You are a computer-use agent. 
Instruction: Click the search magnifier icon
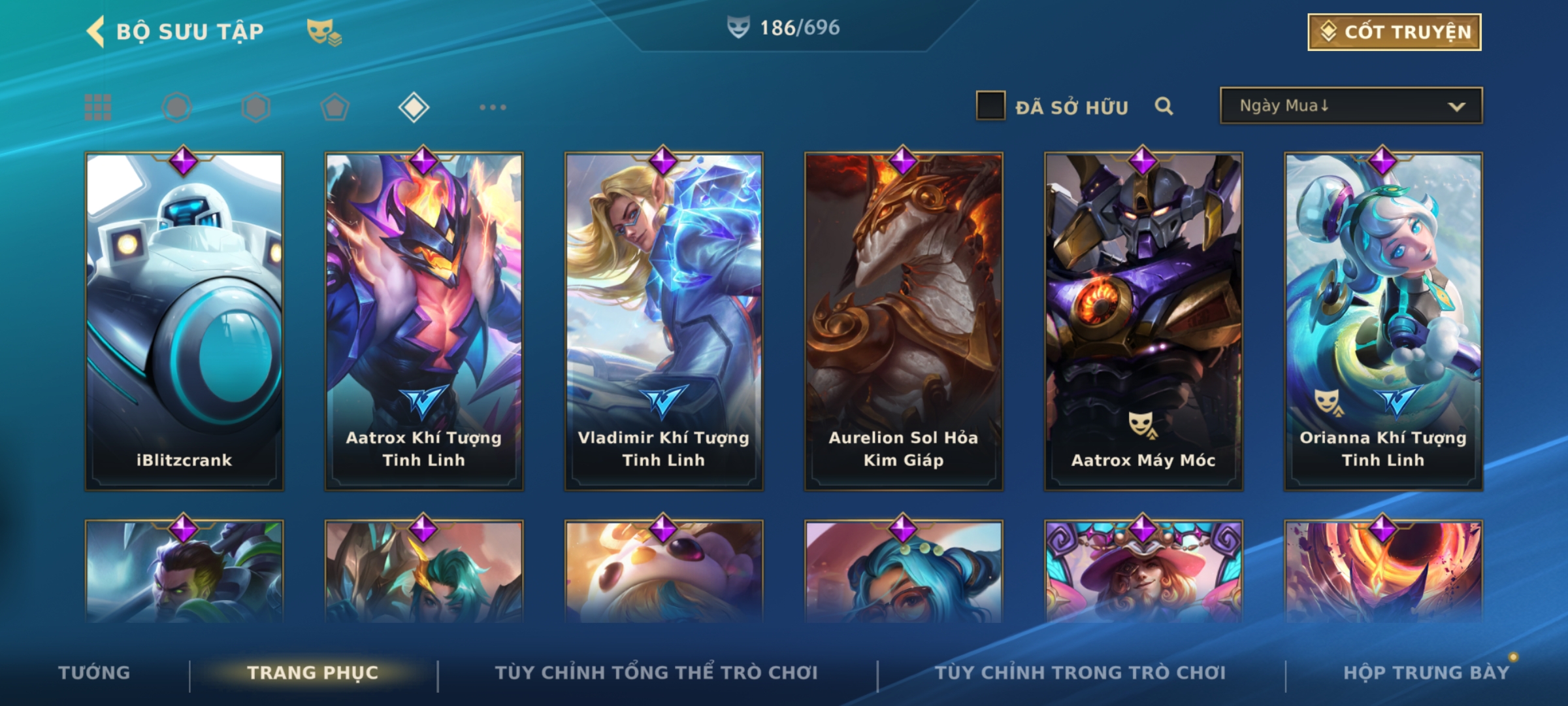point(1164,106)
